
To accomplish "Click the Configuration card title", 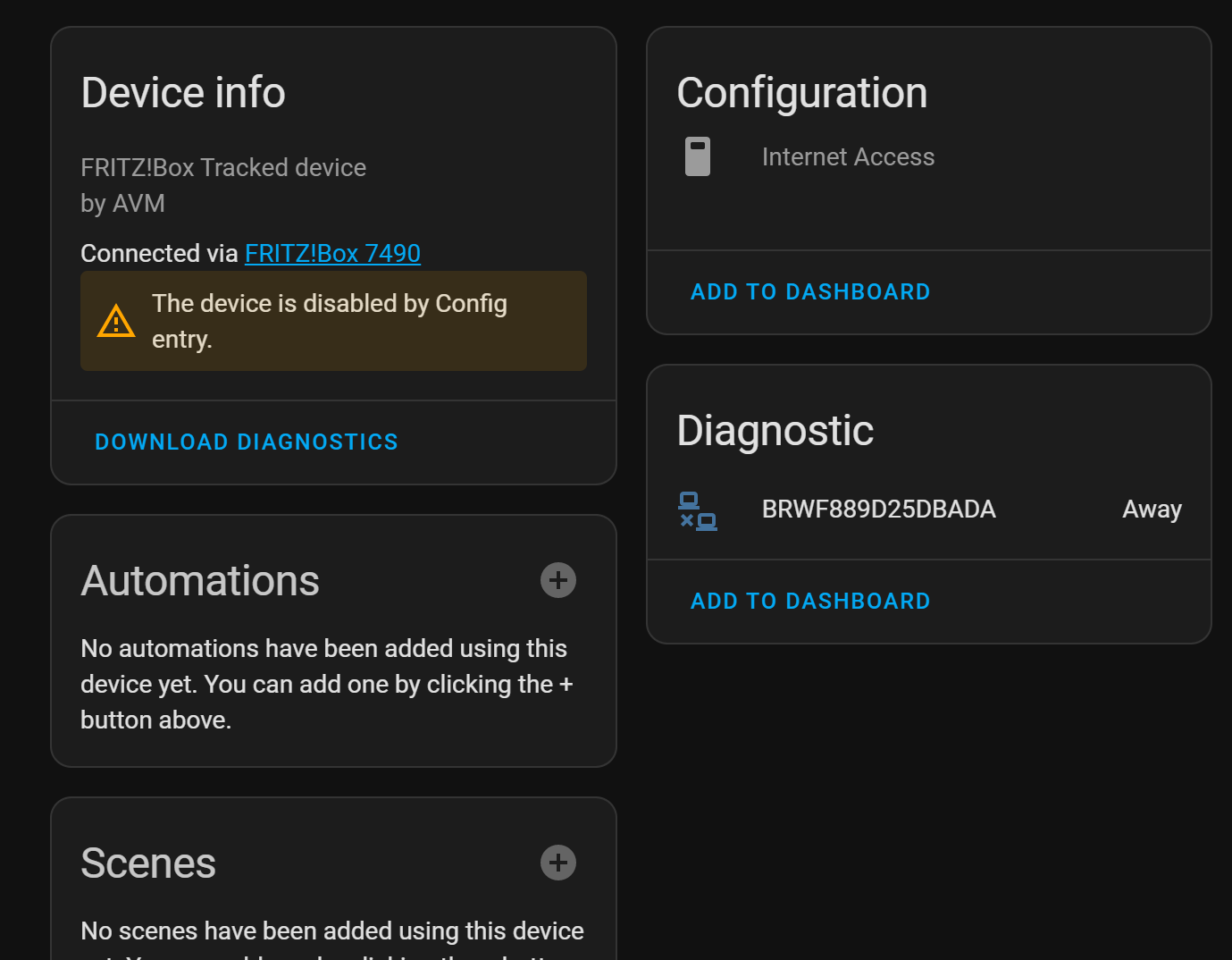I will point(801,91).
